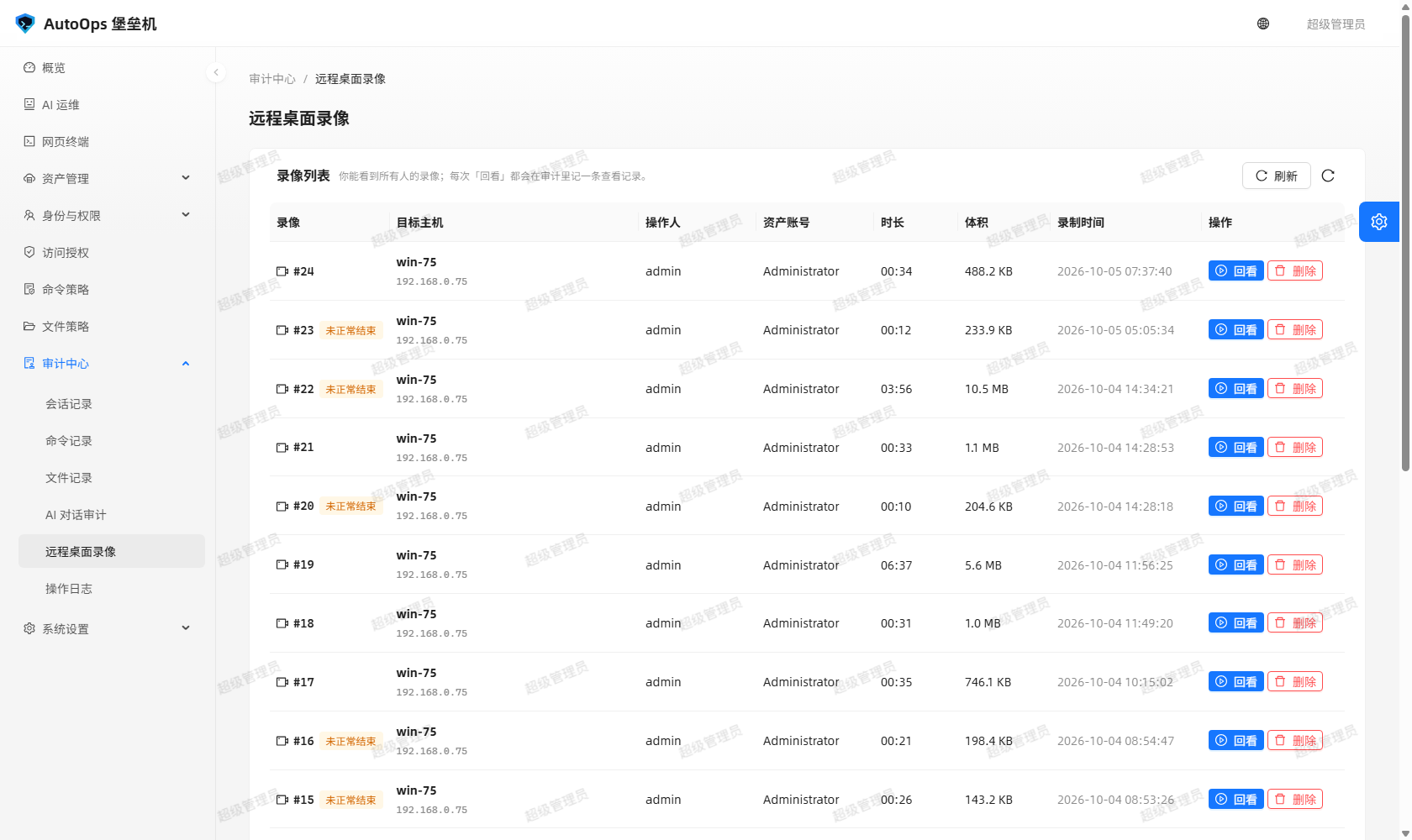Click the AI 运维 sidebar icon
The image size is (1412, 840).
coord(29,104)
